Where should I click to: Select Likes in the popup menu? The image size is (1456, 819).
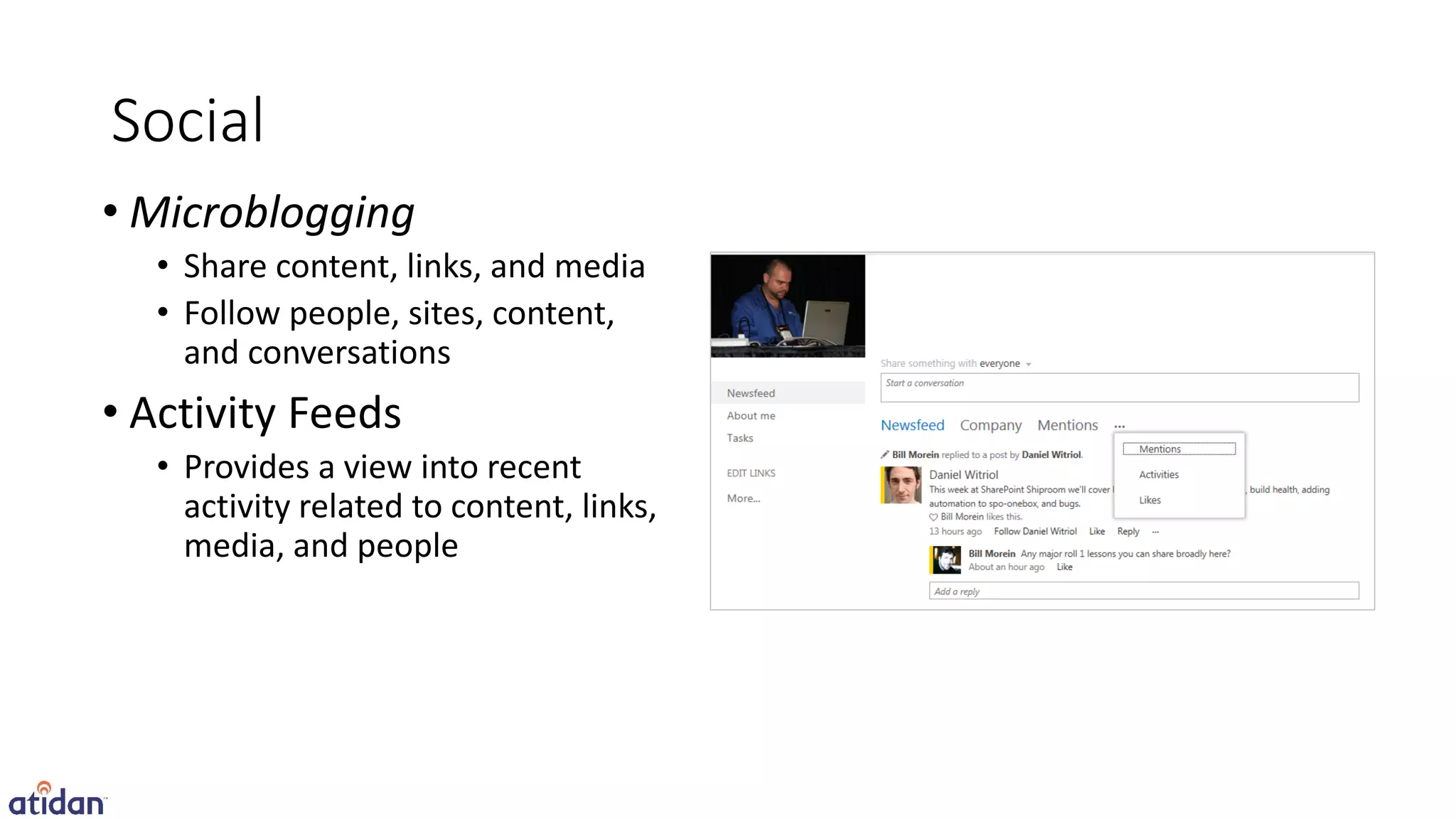pyautogui.click(x=1150, y=500)
